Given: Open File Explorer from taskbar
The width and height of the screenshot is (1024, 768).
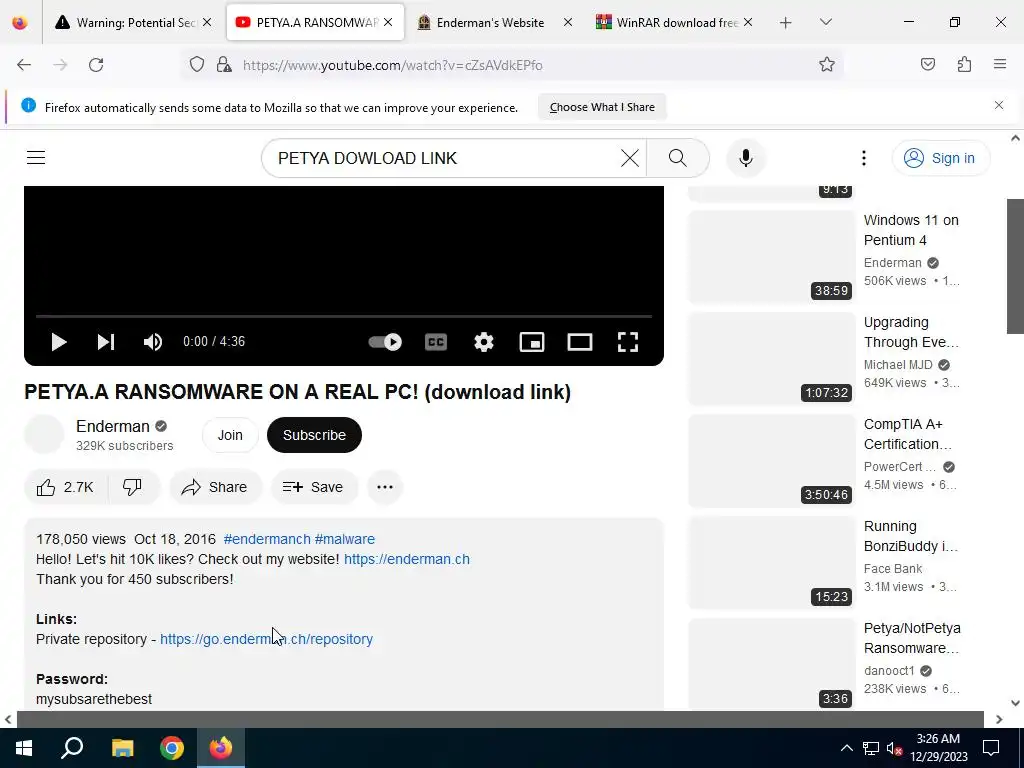Looking at the screenshot, I should click(x=122, y=748).
